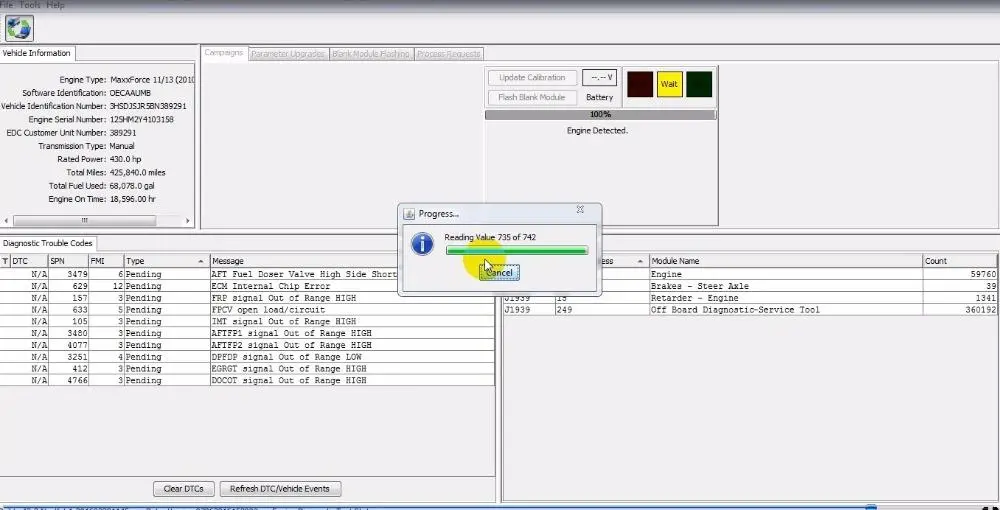
Task: Select the Diagnostic Trouble Codes tab
Action: tap(48, 243)
